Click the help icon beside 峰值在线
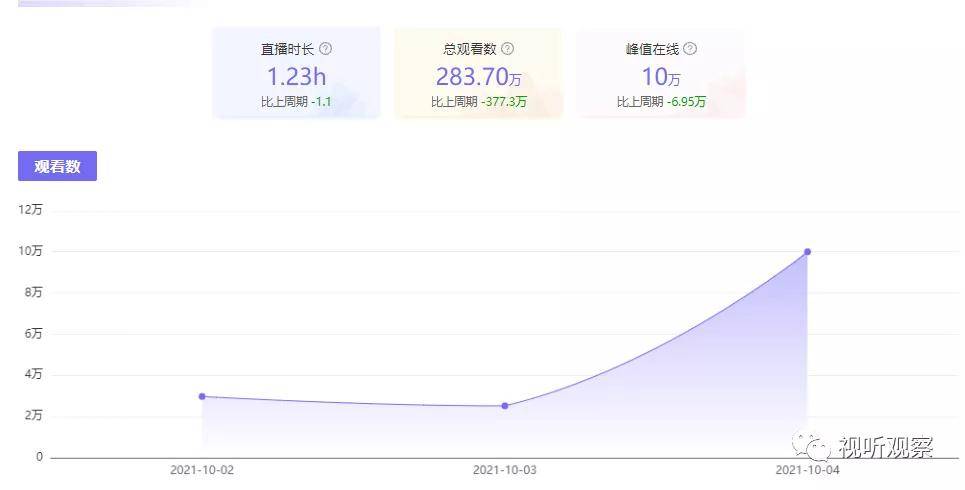965x490 pixels. [690, 49]
